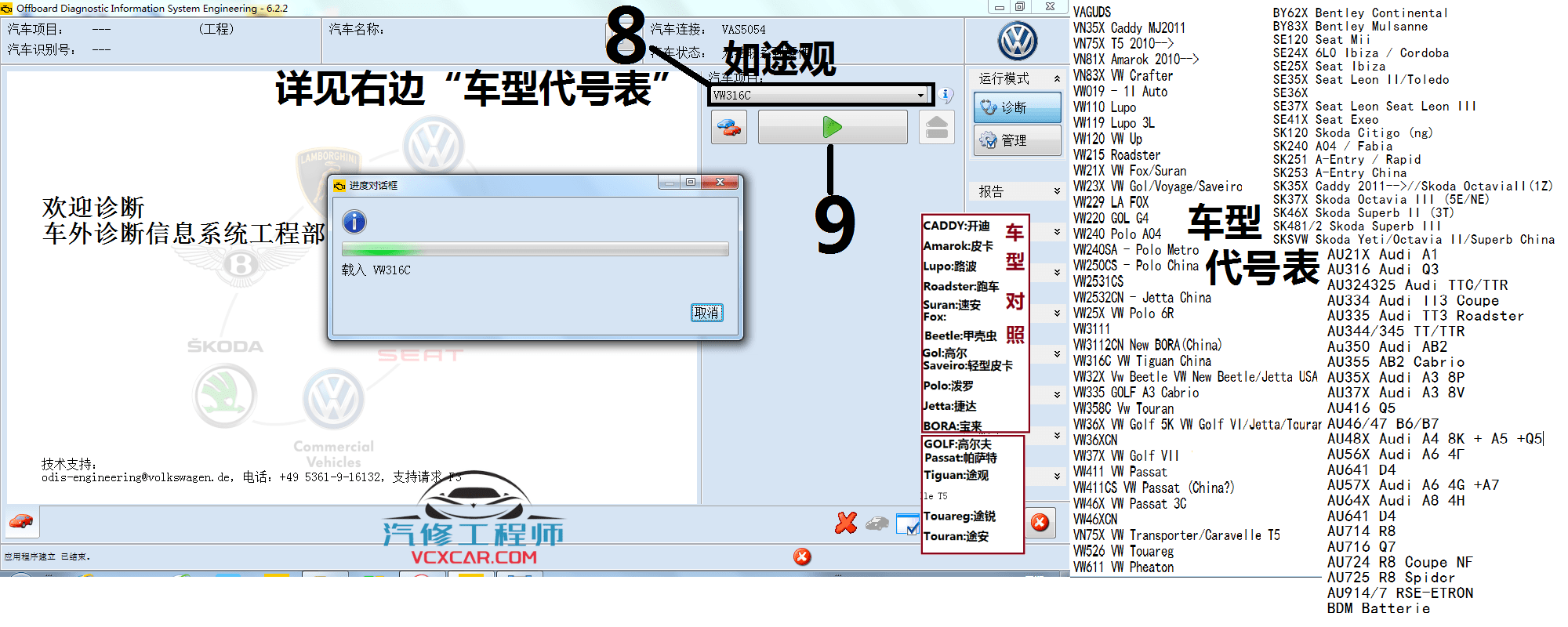Image resolution: width=1568 pixels, height=627 pixels.
Task: Click the red X cross icon in bottom toolbar
Action: pos(846,523)
